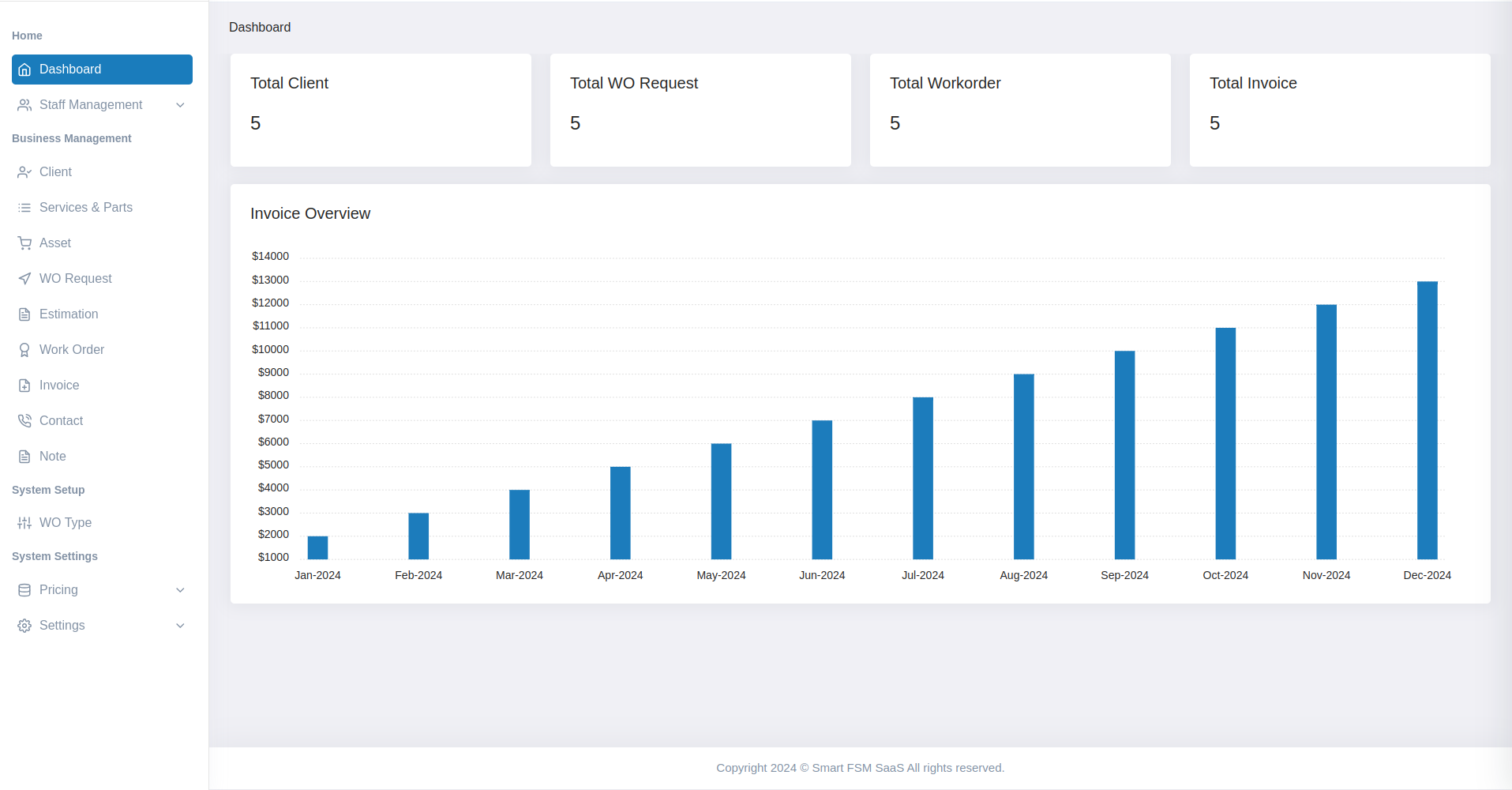The width and height of the screenshot is (1512, 790).
Task: Click the Dashboard home icon in sidebar
Action: coord(24,70)
